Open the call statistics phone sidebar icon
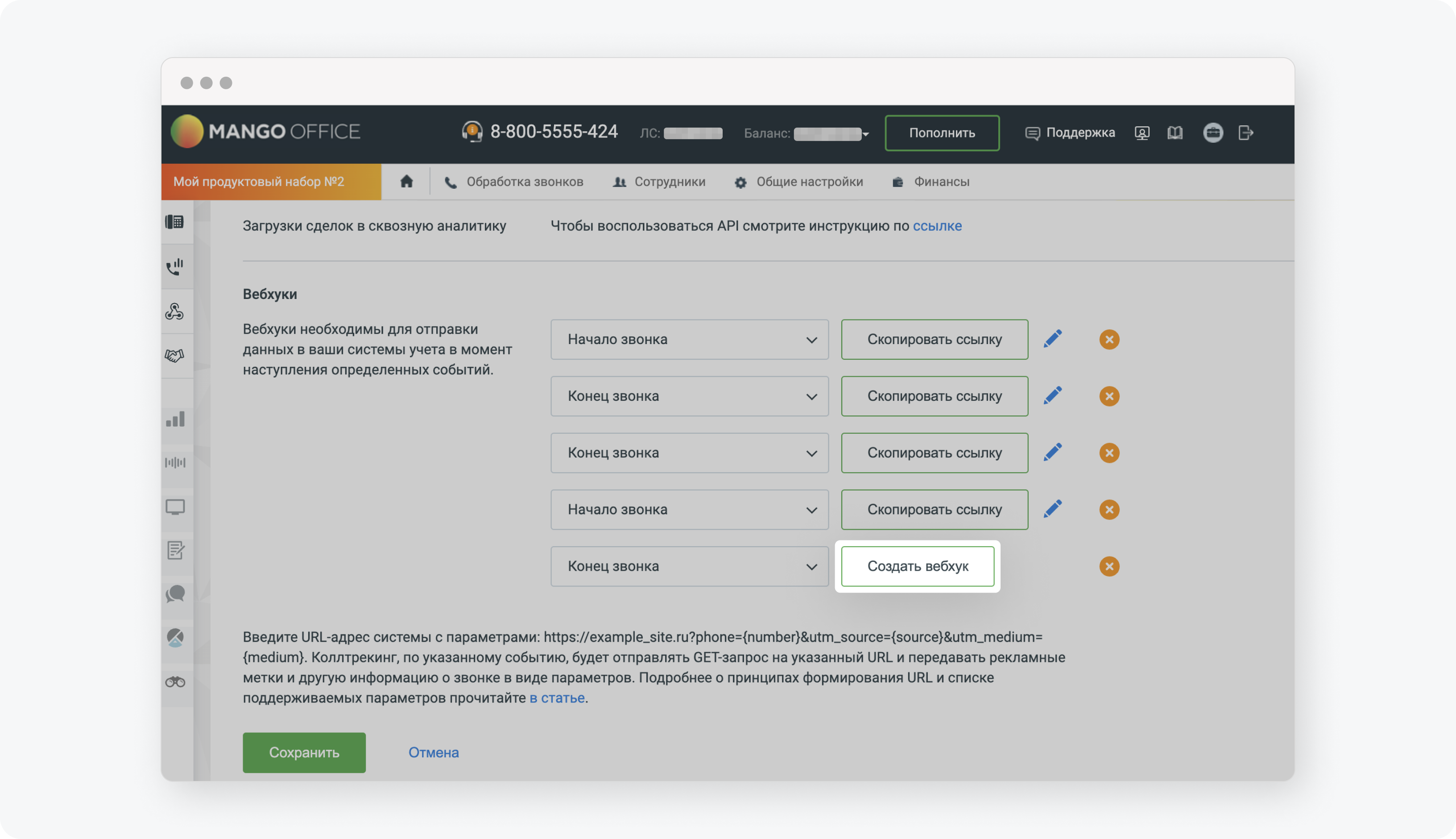 (x=174, y=267)
